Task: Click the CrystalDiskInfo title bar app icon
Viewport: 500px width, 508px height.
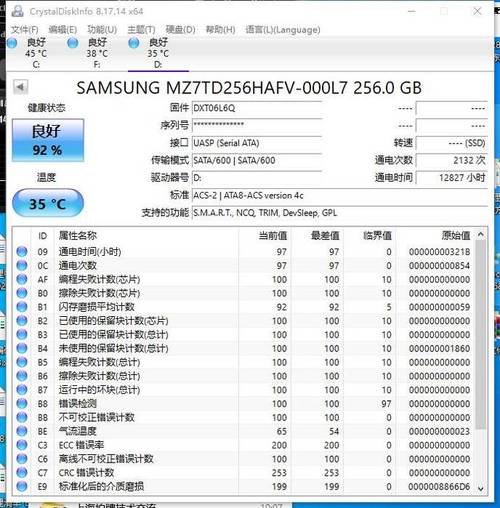Action: (x=17, y=11)
